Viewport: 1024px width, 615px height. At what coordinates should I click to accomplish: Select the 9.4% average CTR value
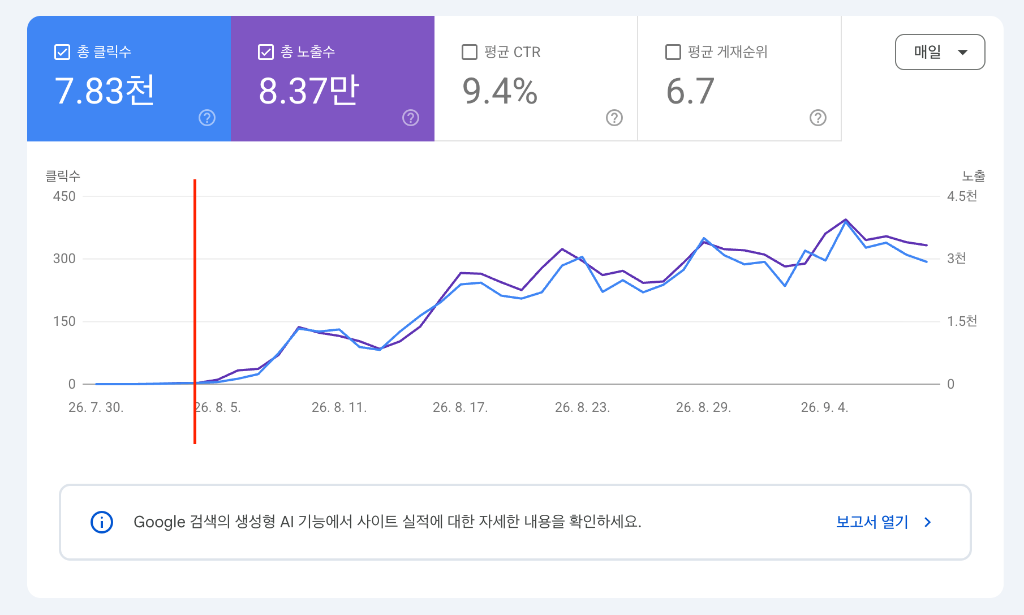click(500, 91)
